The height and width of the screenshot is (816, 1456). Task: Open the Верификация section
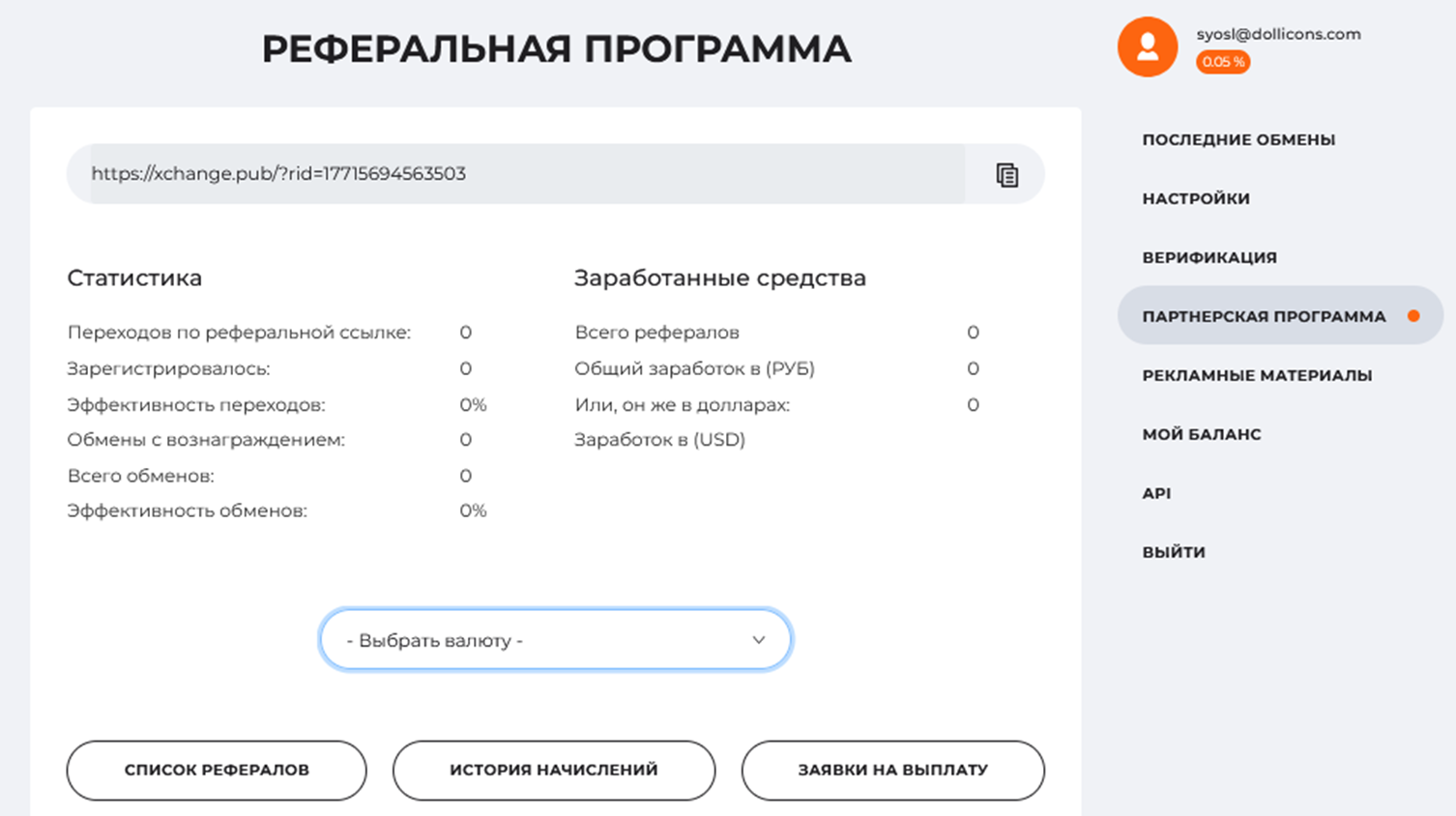pyautogui.click(x=1209, y=257)
